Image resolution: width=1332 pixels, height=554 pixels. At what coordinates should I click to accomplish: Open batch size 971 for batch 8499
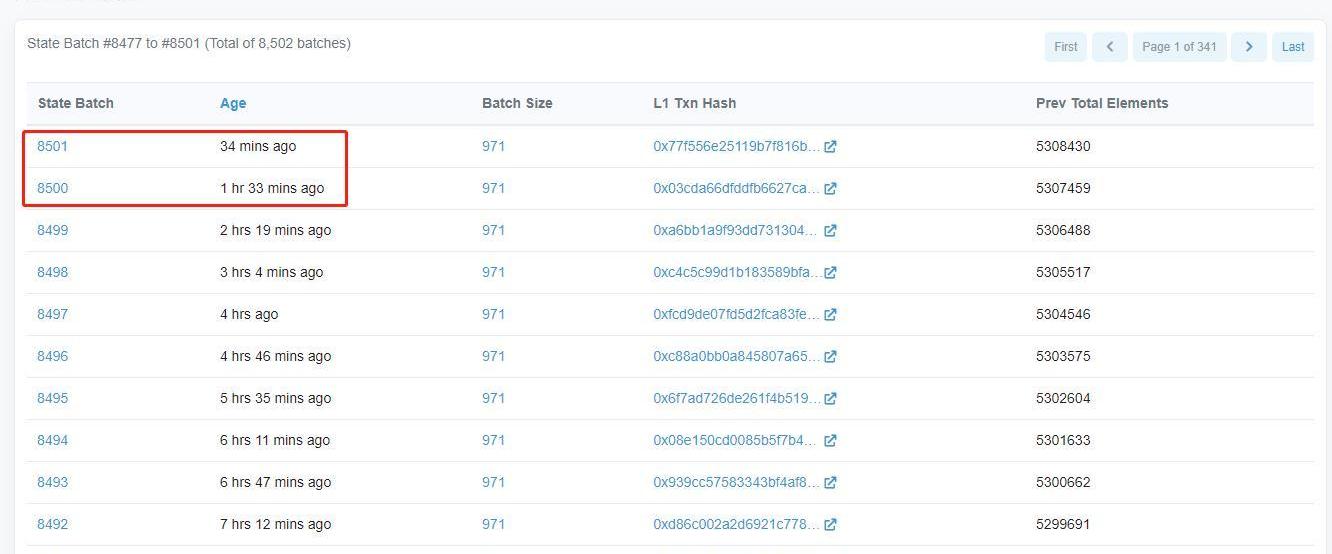[493, 231]
